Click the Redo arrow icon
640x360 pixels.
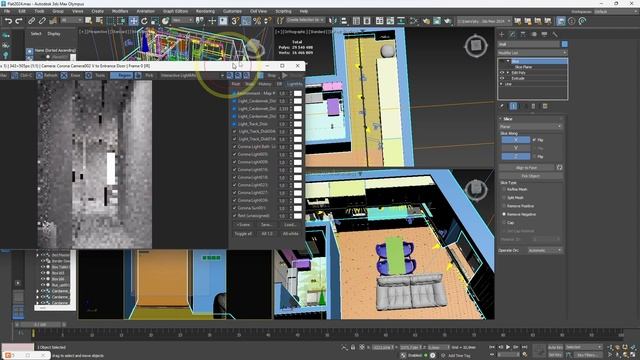[19, 21]
